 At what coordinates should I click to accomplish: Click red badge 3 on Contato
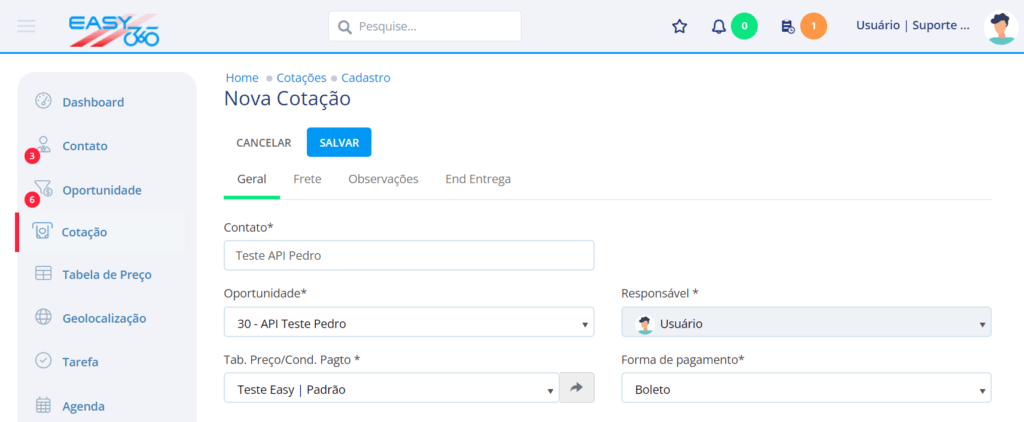coord(32,156)
